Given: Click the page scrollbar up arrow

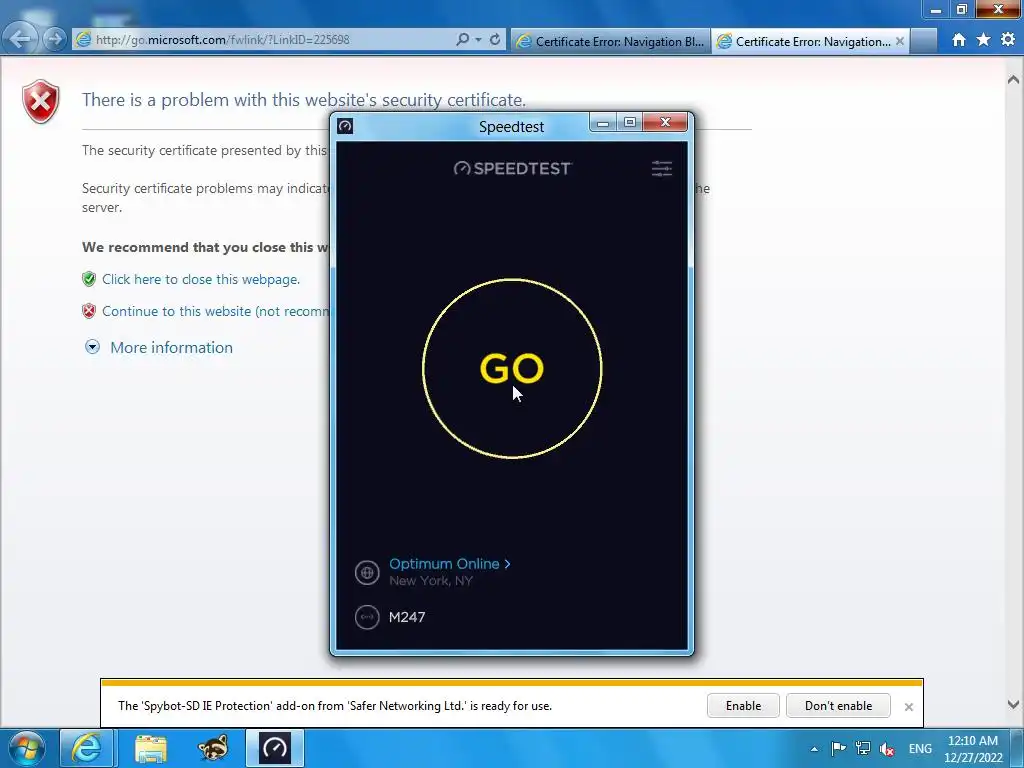Looking at the screenshot, I should tap(1014, 80).
